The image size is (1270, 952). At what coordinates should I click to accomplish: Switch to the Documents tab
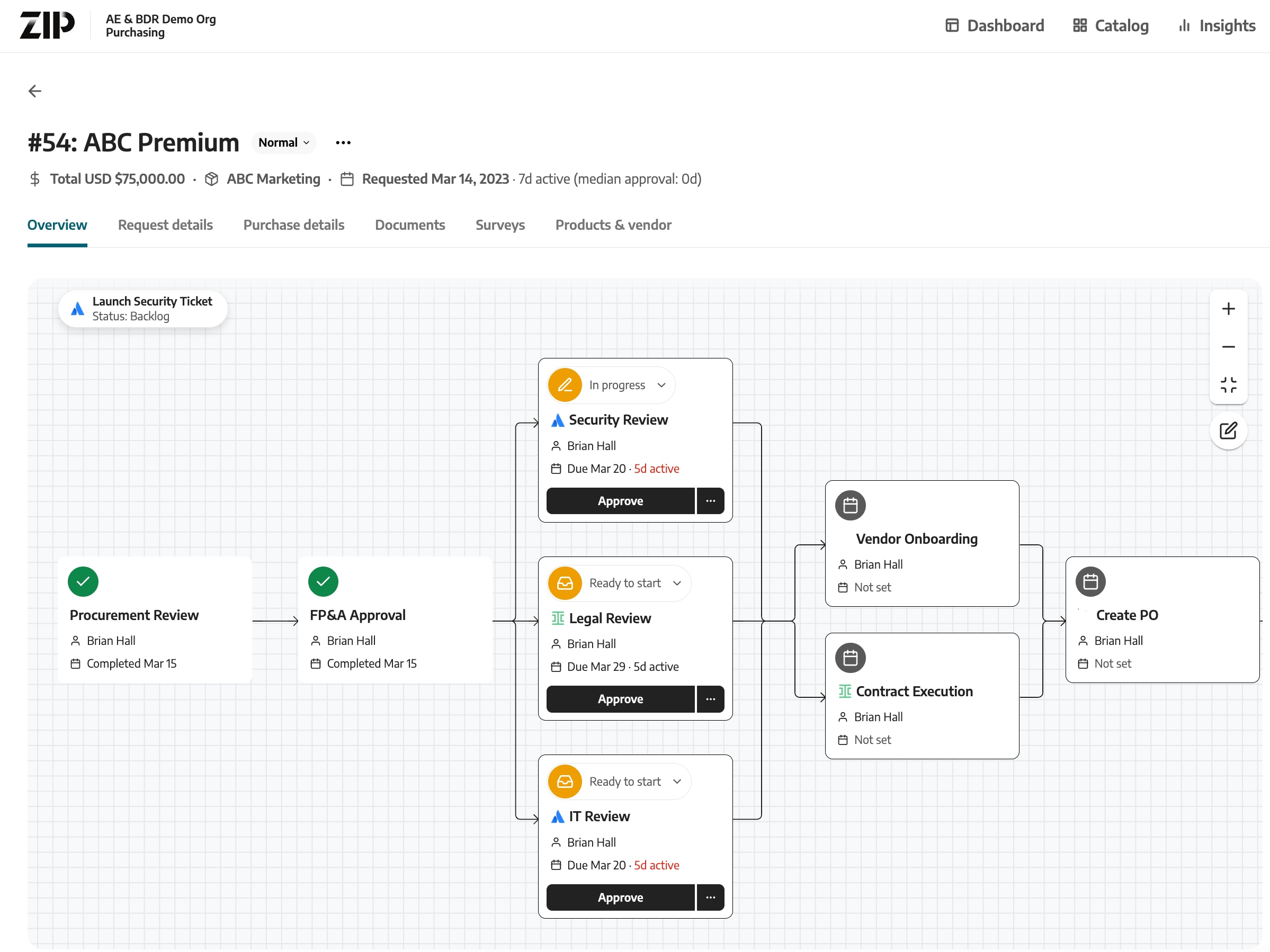409,225
